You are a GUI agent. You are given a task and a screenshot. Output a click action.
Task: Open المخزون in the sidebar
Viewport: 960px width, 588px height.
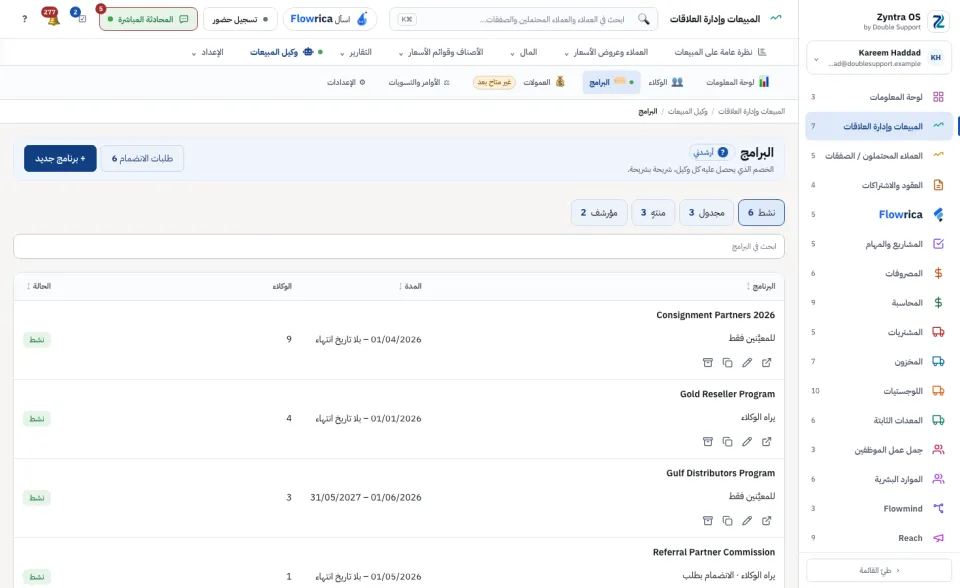pos(879,361)
